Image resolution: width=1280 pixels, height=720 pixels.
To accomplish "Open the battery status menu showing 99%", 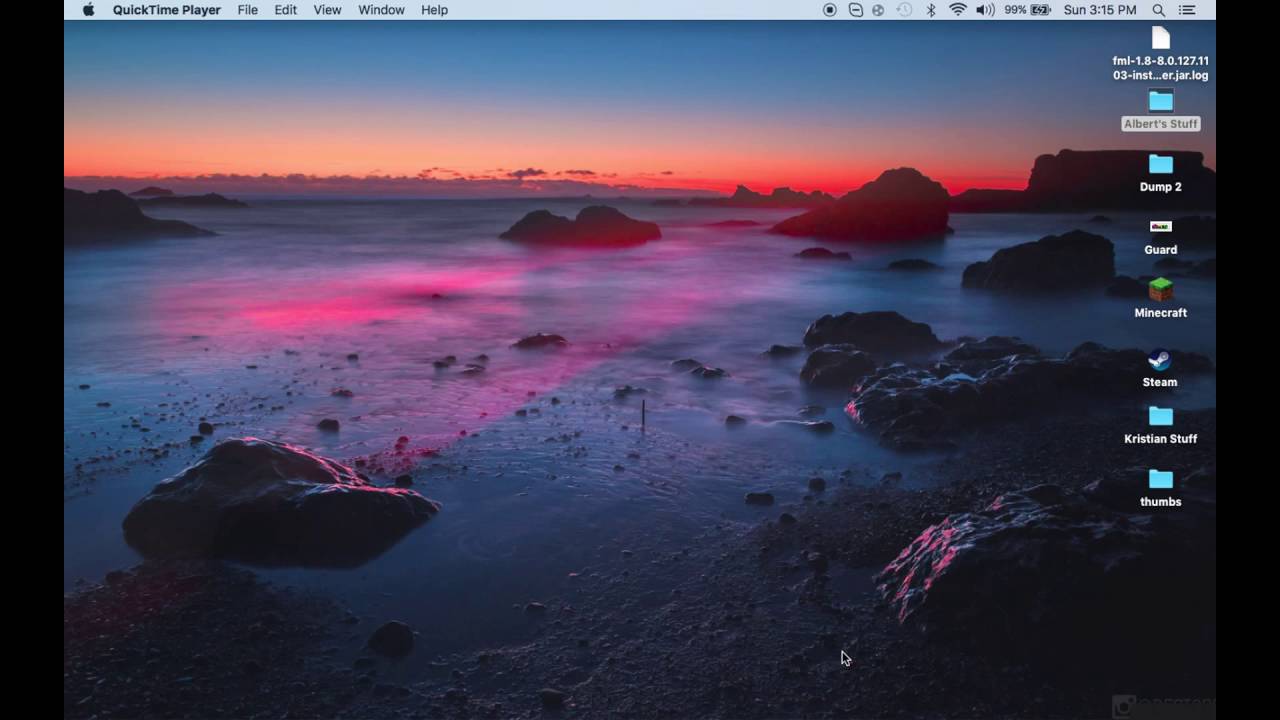I will tap(1028, 10).
